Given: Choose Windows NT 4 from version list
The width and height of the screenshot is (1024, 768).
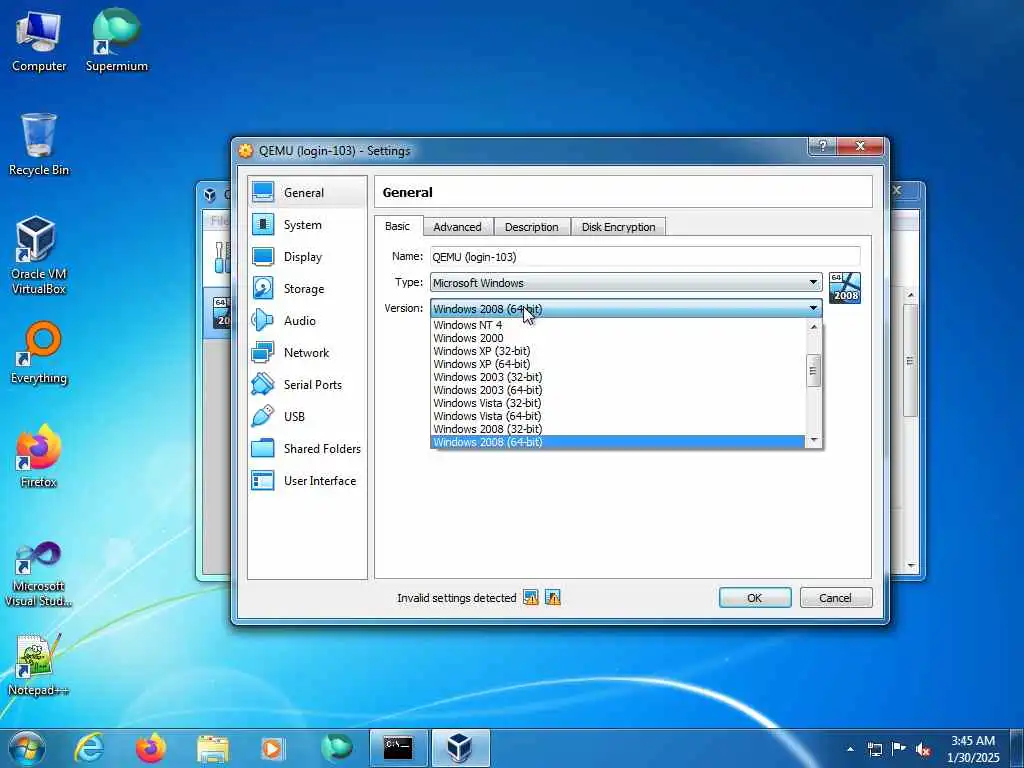Looking at the screenshot, I should [x=617, y=325].
